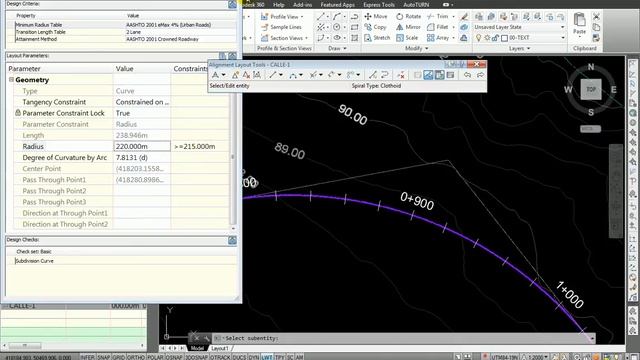Toggle OTRACK in status bar
Image resolution: width=640 pixels, height=360 pixels.
220,357
